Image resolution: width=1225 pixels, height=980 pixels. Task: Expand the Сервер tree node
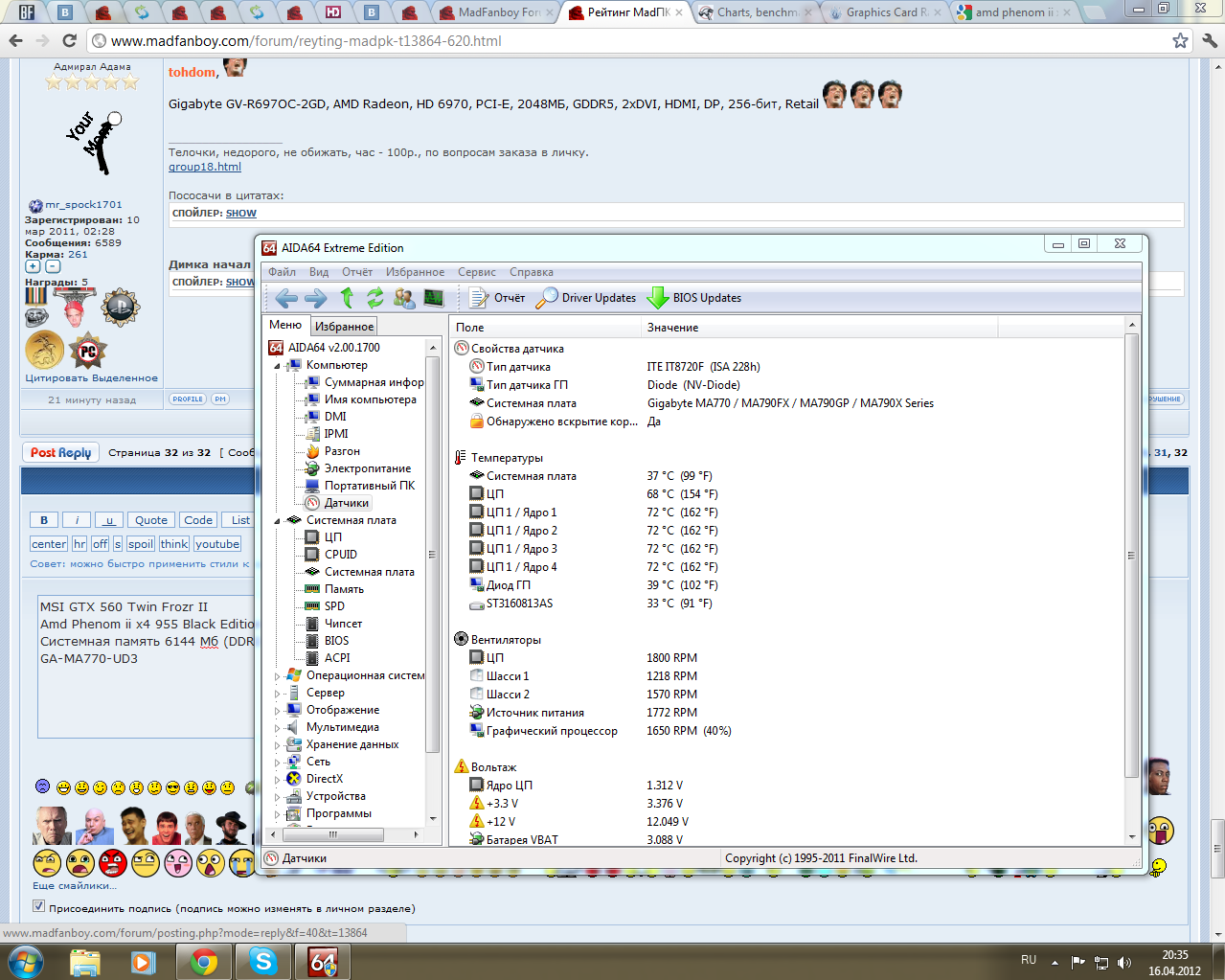(277, 694)
